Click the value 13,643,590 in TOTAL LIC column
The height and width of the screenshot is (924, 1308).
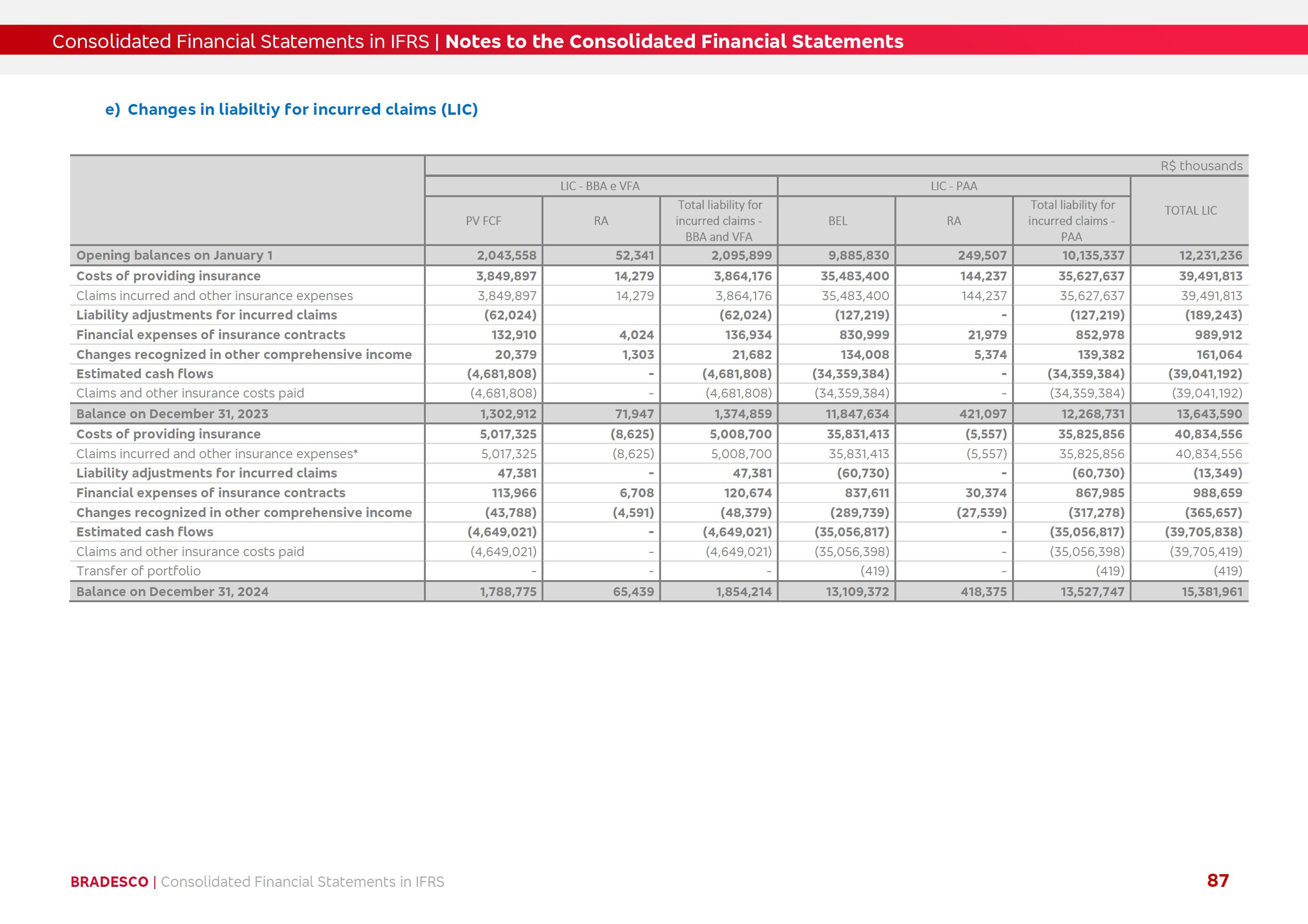(1209, 414)
